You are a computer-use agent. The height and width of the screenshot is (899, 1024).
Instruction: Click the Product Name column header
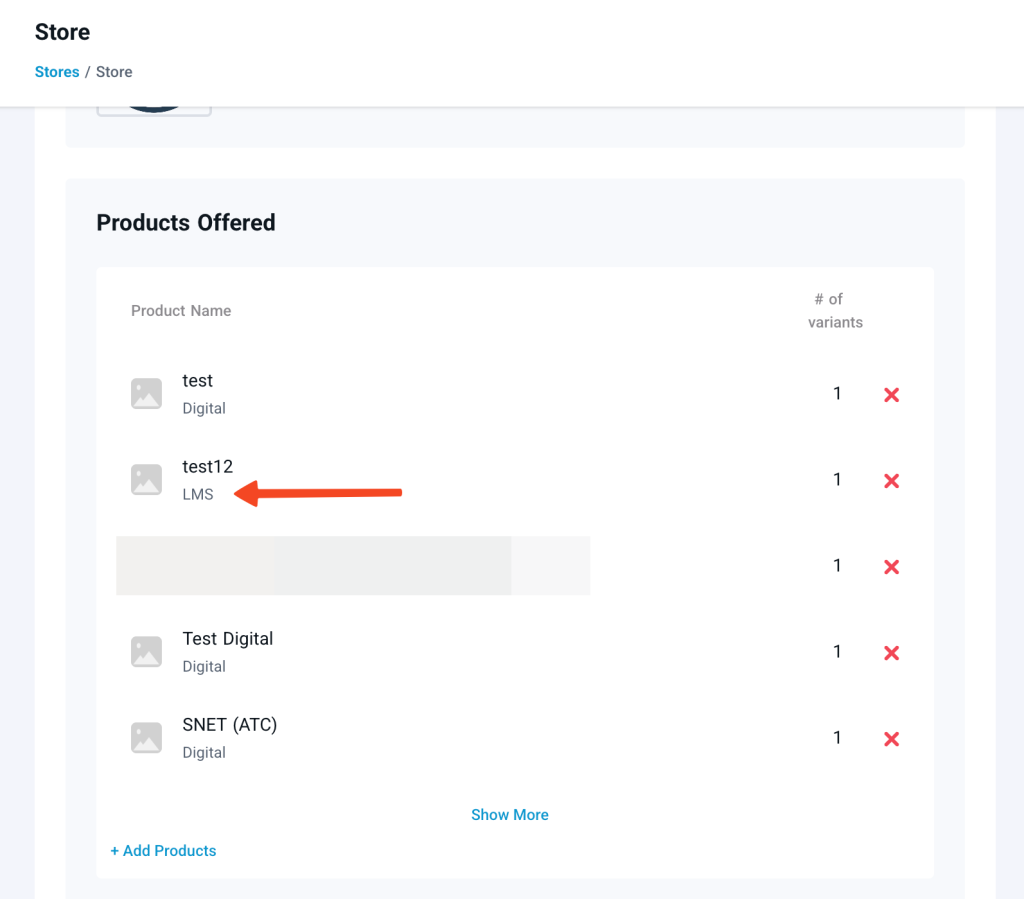tap(181, 311)
